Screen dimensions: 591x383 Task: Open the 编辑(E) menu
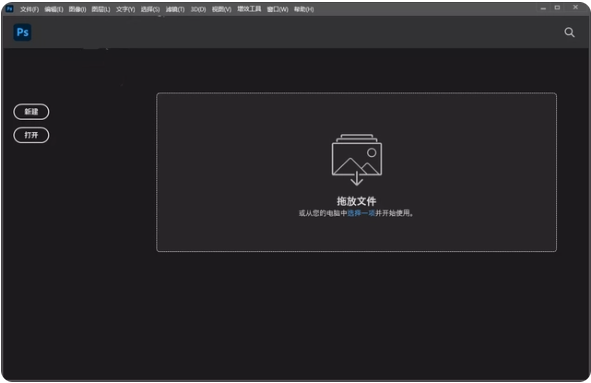coord(54,9)
